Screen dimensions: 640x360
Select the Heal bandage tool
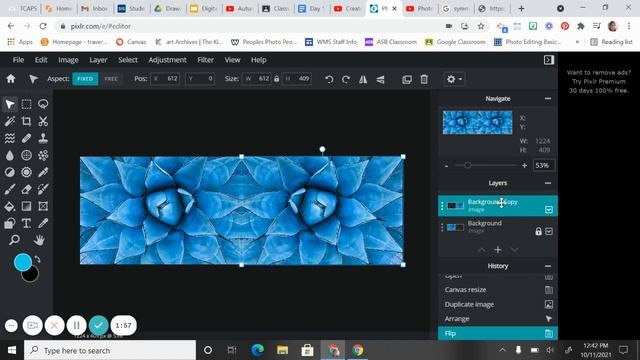[27, 138]
